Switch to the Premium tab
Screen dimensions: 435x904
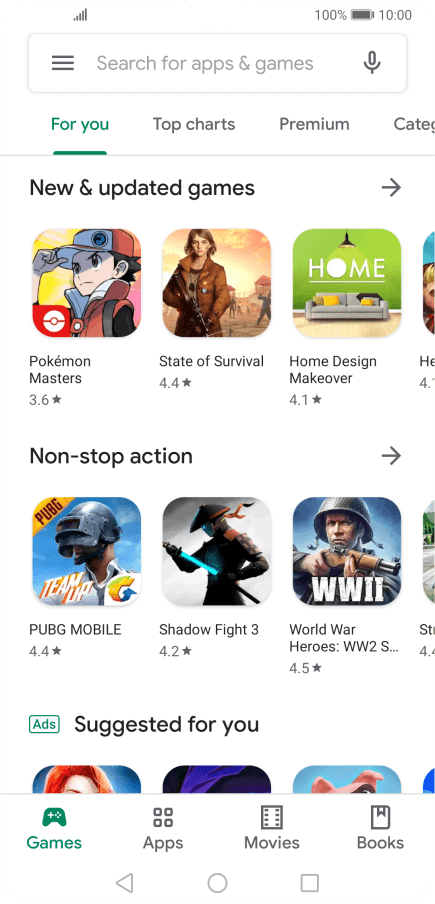(x=314, y=125)
